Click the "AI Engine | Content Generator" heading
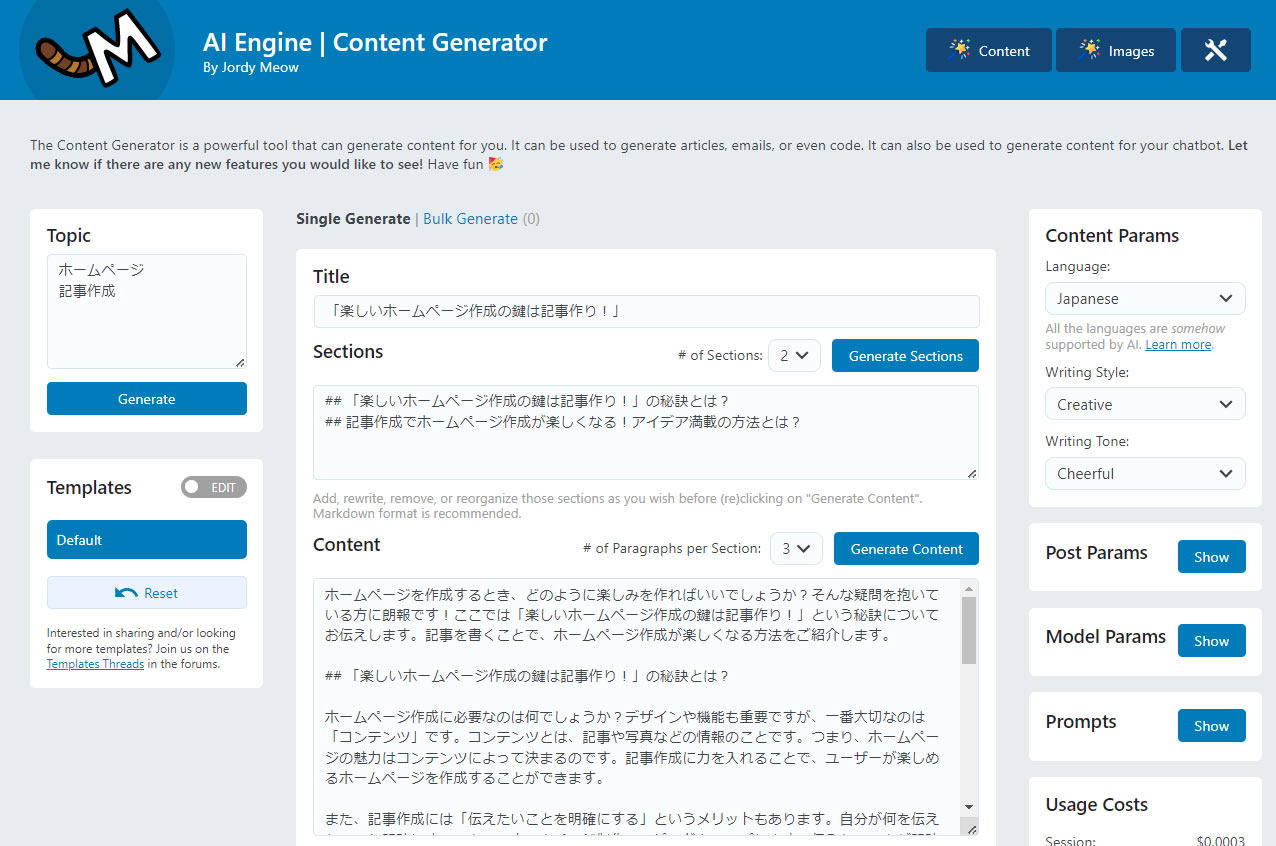Viewport: 1276px width, 846px height. coord(375,42)
